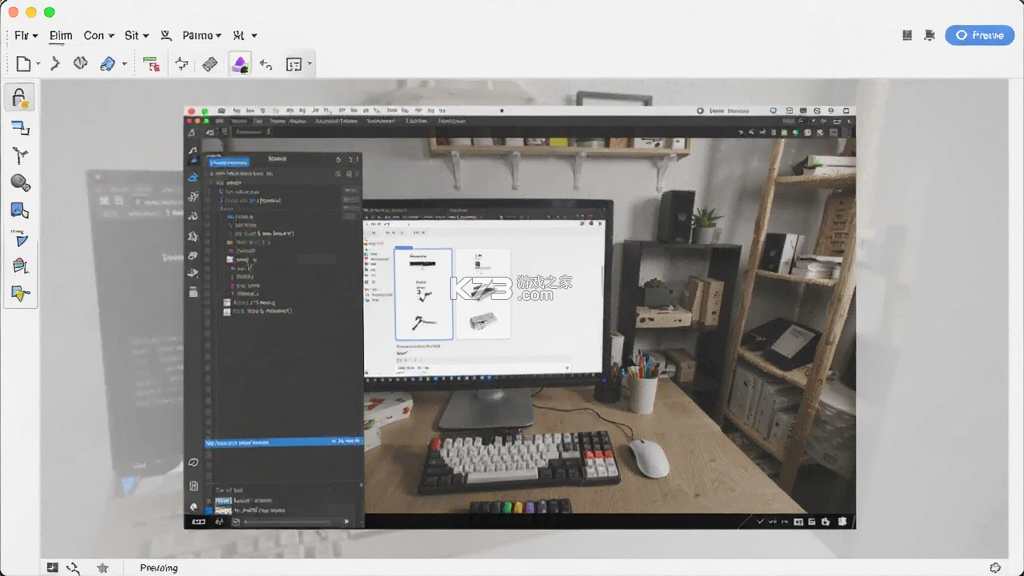The width and height of the screenshot is (1024, 576).
Task: Click the blue "Frome" button
Action: [980, 35]
